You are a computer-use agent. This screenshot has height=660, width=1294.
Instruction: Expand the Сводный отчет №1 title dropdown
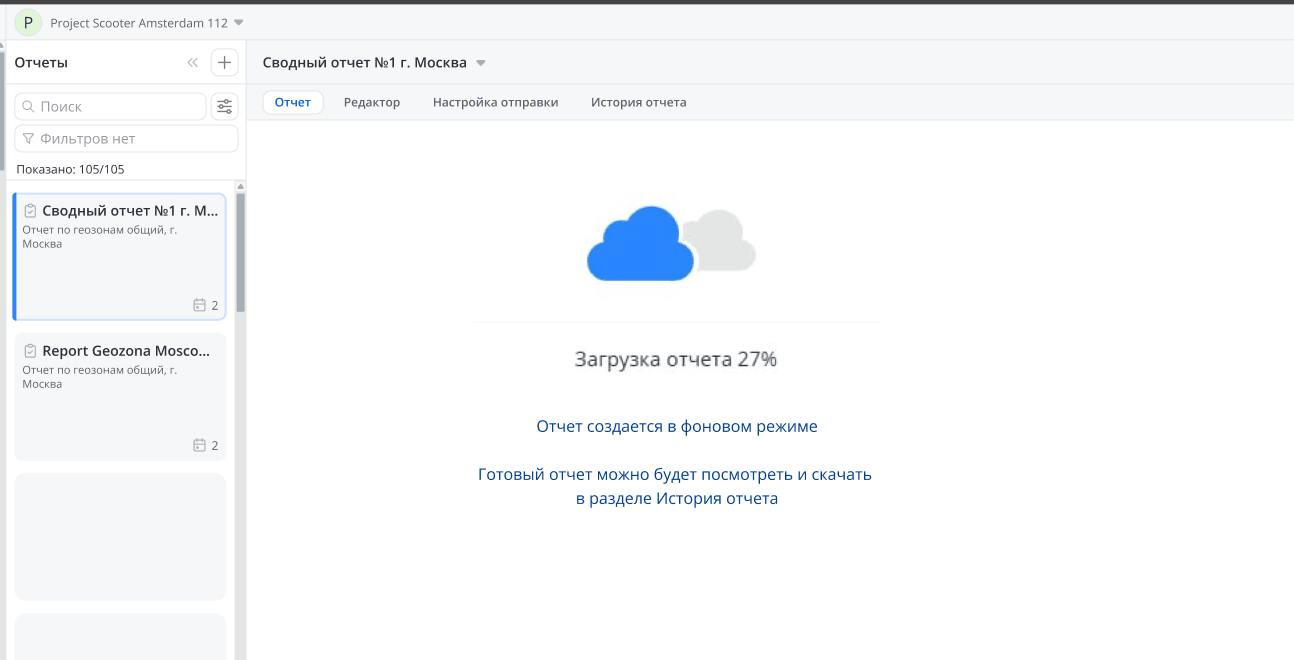click(x=480, y=63)
